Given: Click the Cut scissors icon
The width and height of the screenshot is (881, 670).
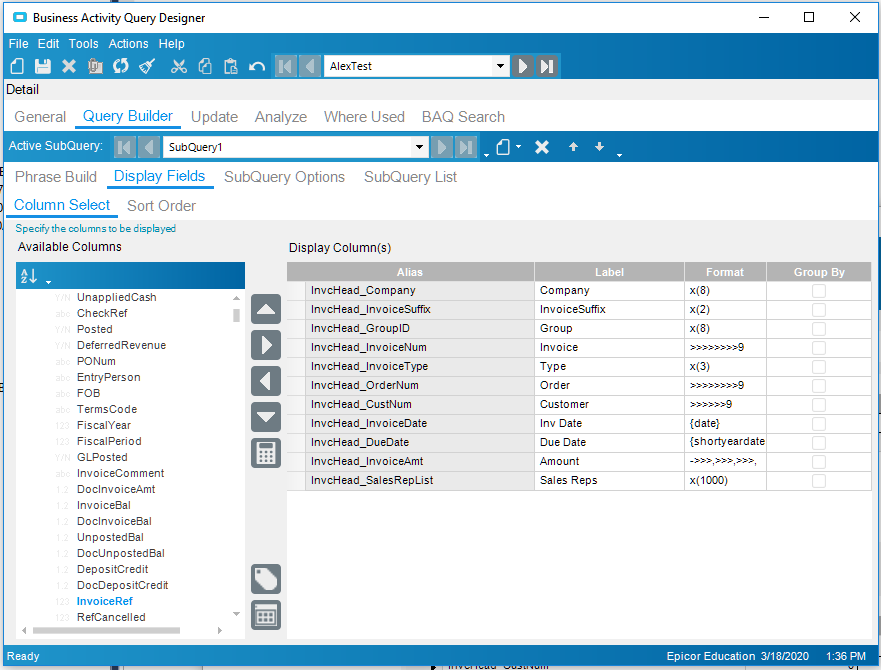Looking at the screenshot, I should pyautogui.click(x=179, y=66).
